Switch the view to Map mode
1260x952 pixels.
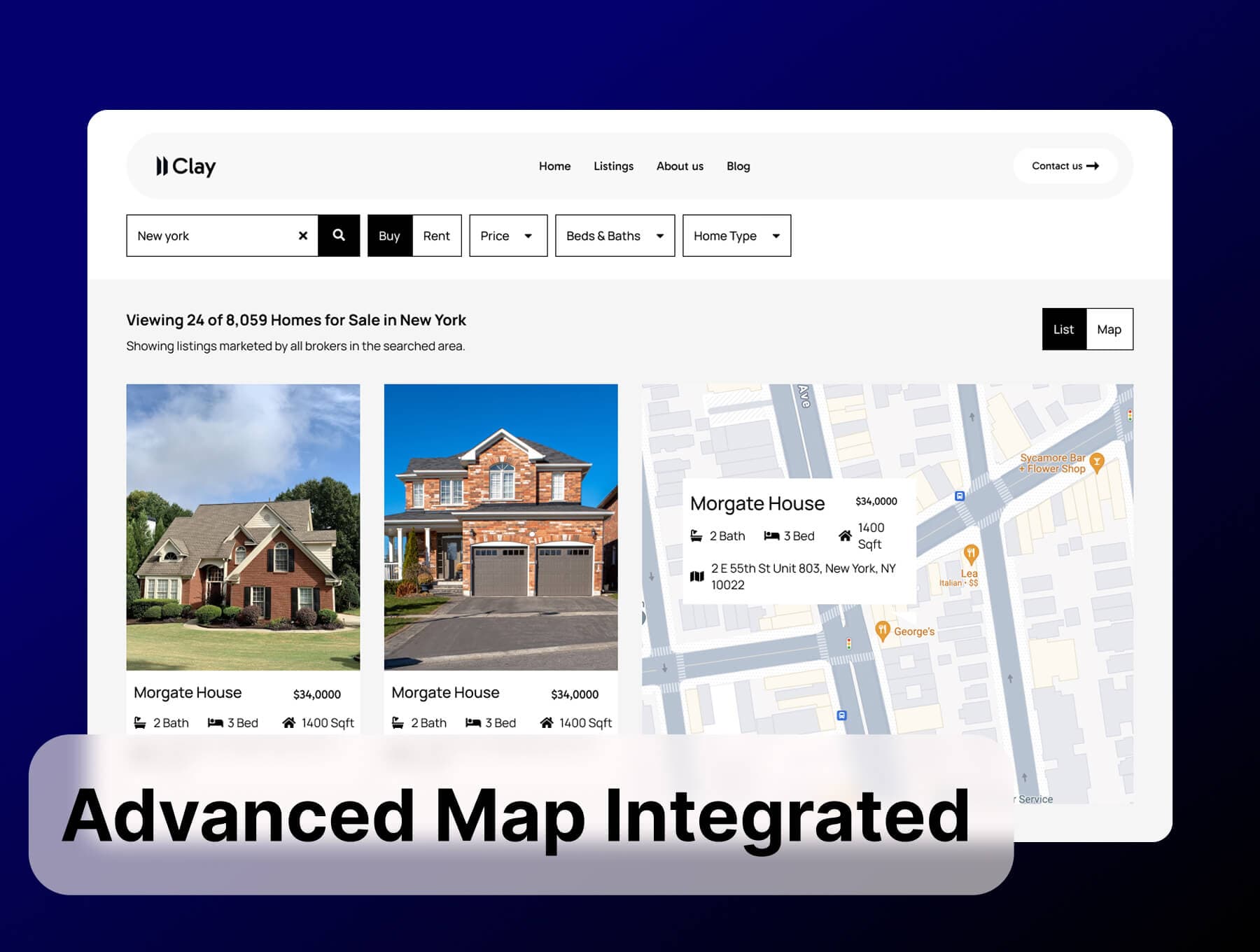coord(1109,329)
